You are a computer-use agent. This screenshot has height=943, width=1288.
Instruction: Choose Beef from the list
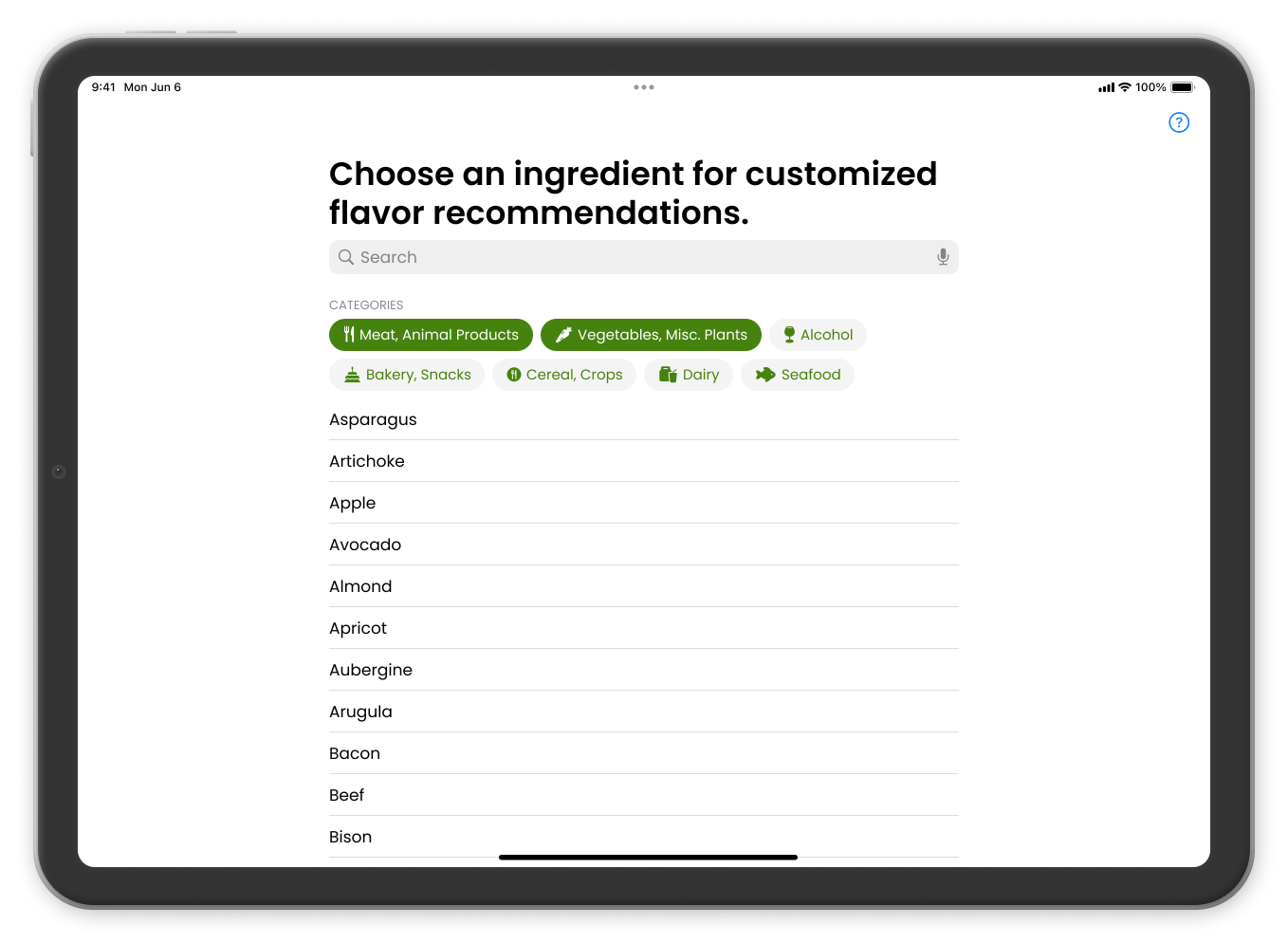[x=347, y=795]
